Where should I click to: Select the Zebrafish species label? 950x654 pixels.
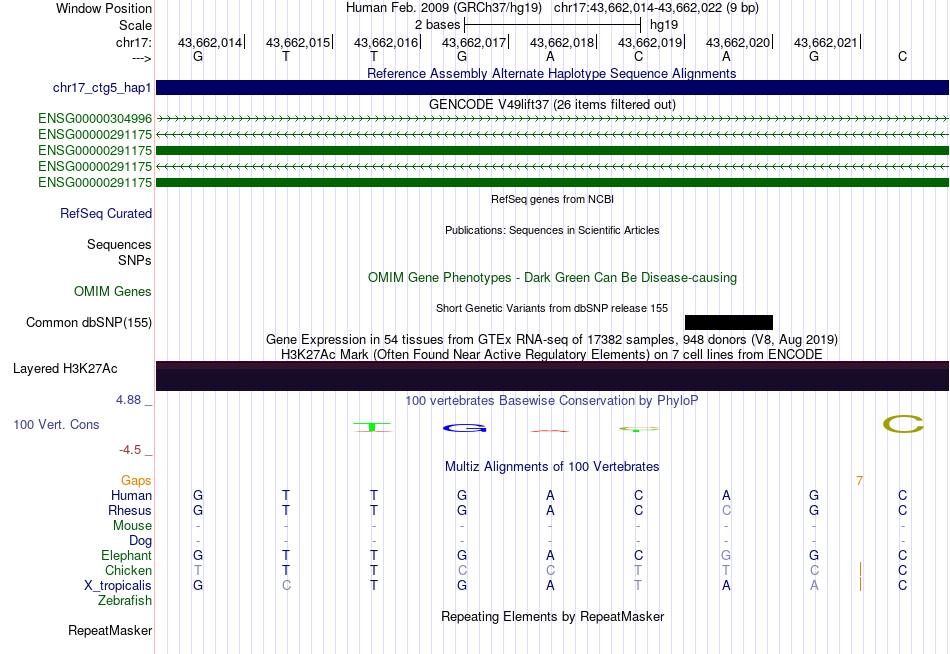[x=125, y=601]
